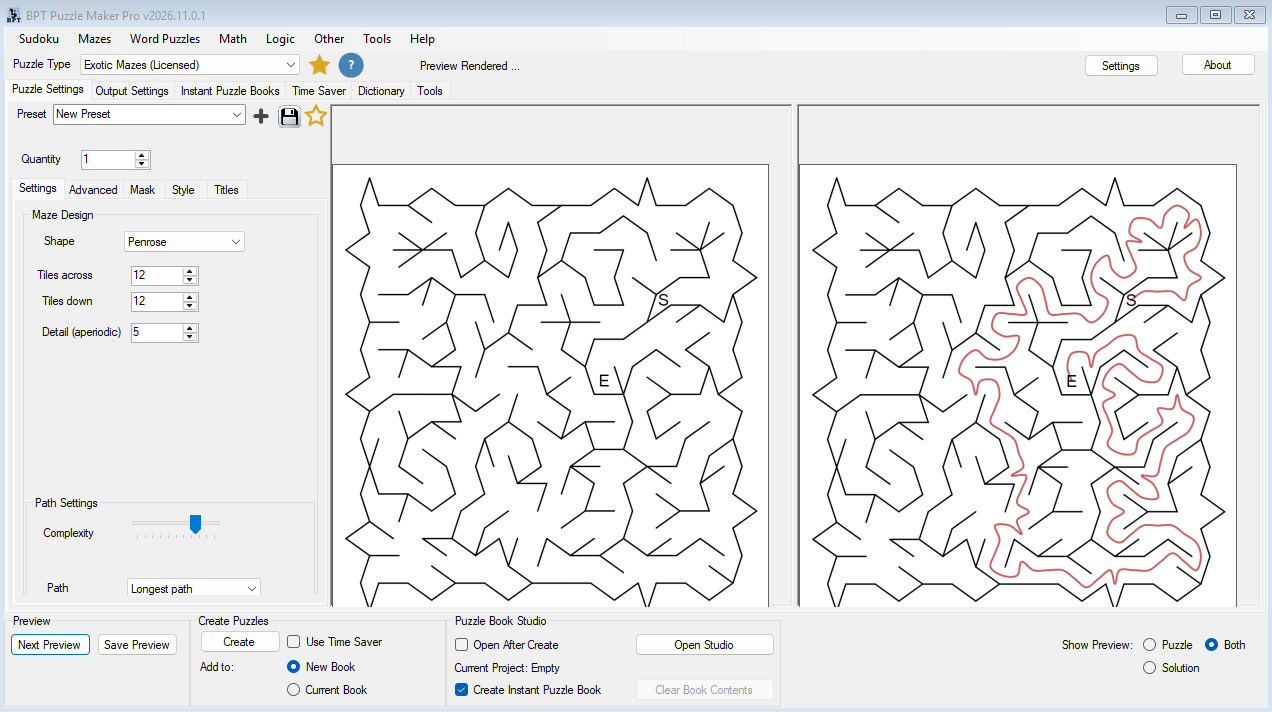The width and height of the screenshot is (1272, 712).
Task: Click the Tiles across input field
Action: click(157, 275)
